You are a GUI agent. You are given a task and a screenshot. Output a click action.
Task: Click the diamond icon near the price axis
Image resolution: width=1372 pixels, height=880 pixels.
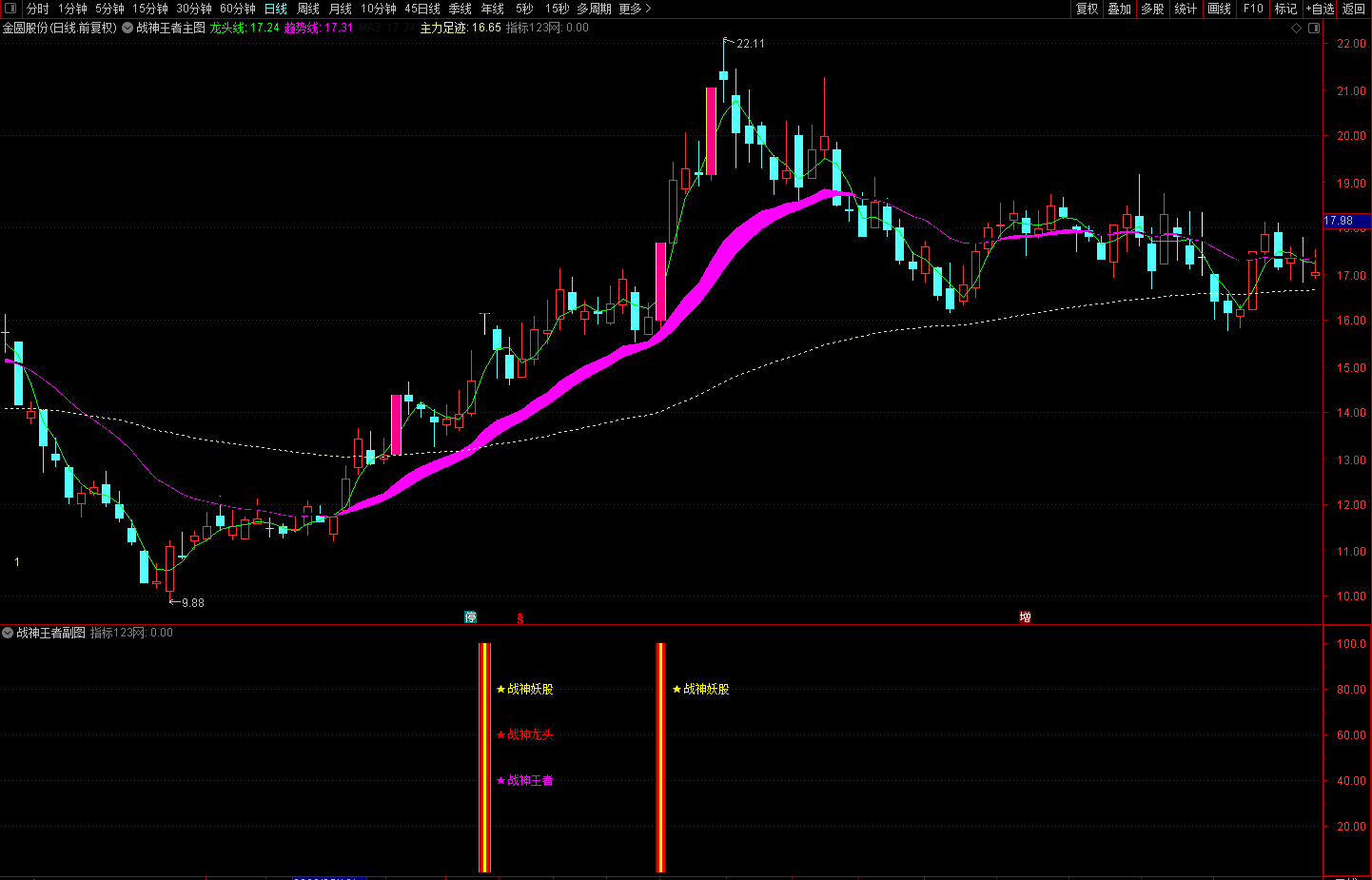click(x=1296, y=29)
